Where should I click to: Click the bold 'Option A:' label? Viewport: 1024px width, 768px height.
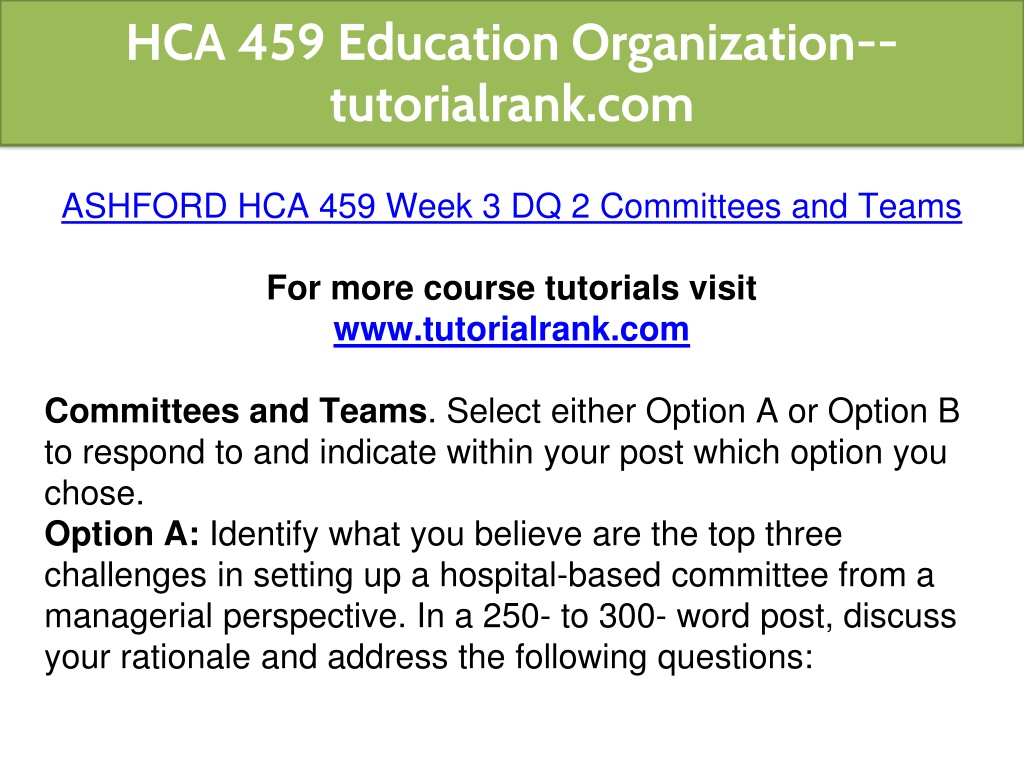[122, 534]
